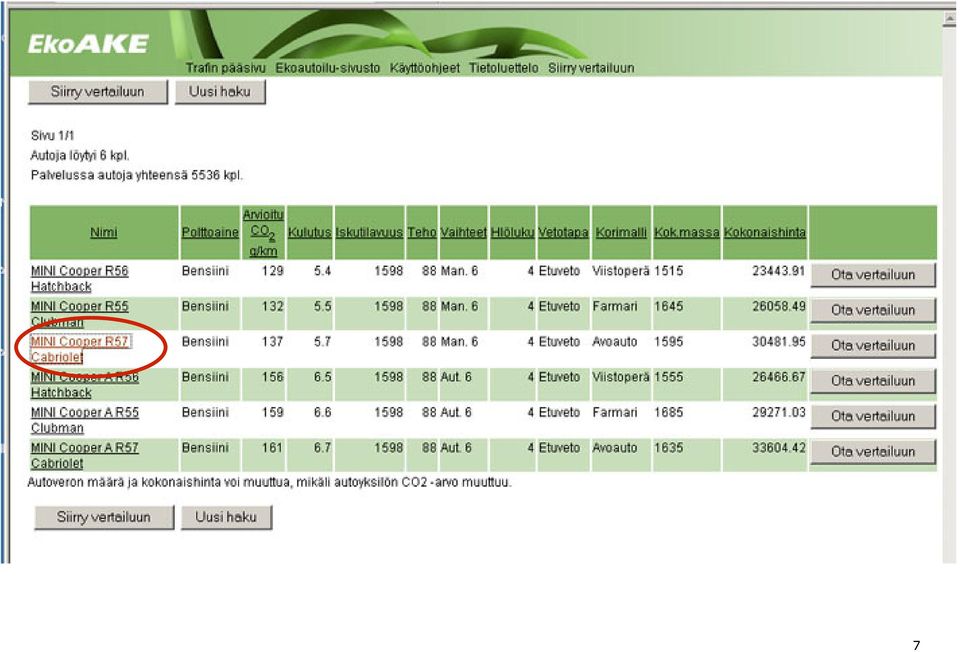Sort table by Iskutilavuus column

[x=369, y=233]
